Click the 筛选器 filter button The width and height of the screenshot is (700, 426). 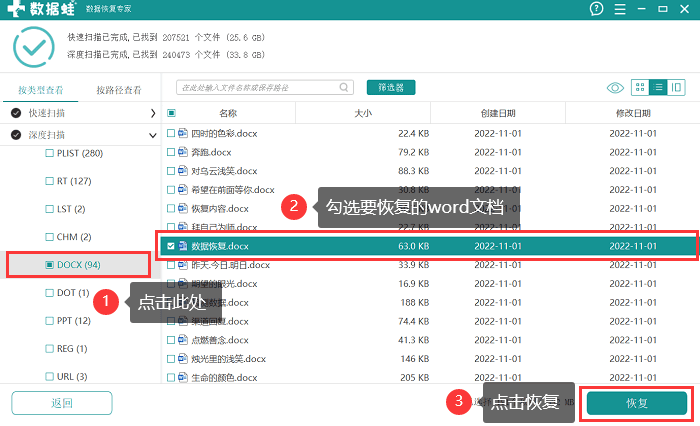point(391,87)
